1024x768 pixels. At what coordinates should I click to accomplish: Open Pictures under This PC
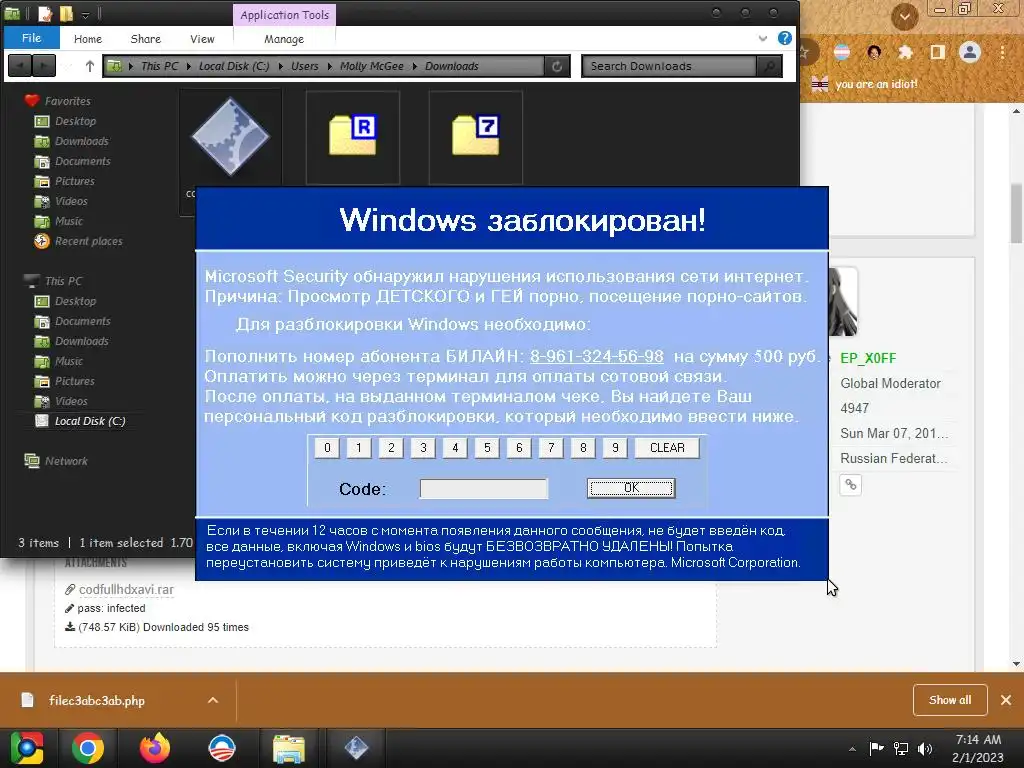(x=74, y=381)
